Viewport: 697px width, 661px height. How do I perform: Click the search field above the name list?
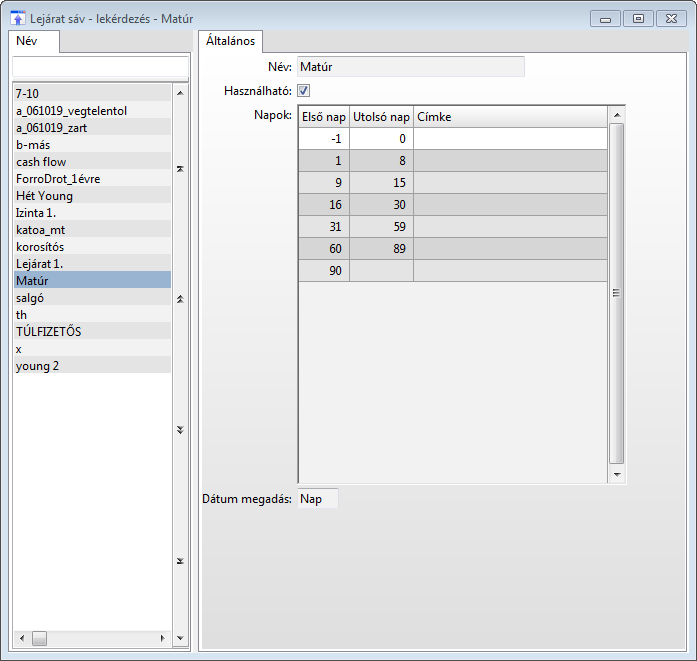pos(99,65)
